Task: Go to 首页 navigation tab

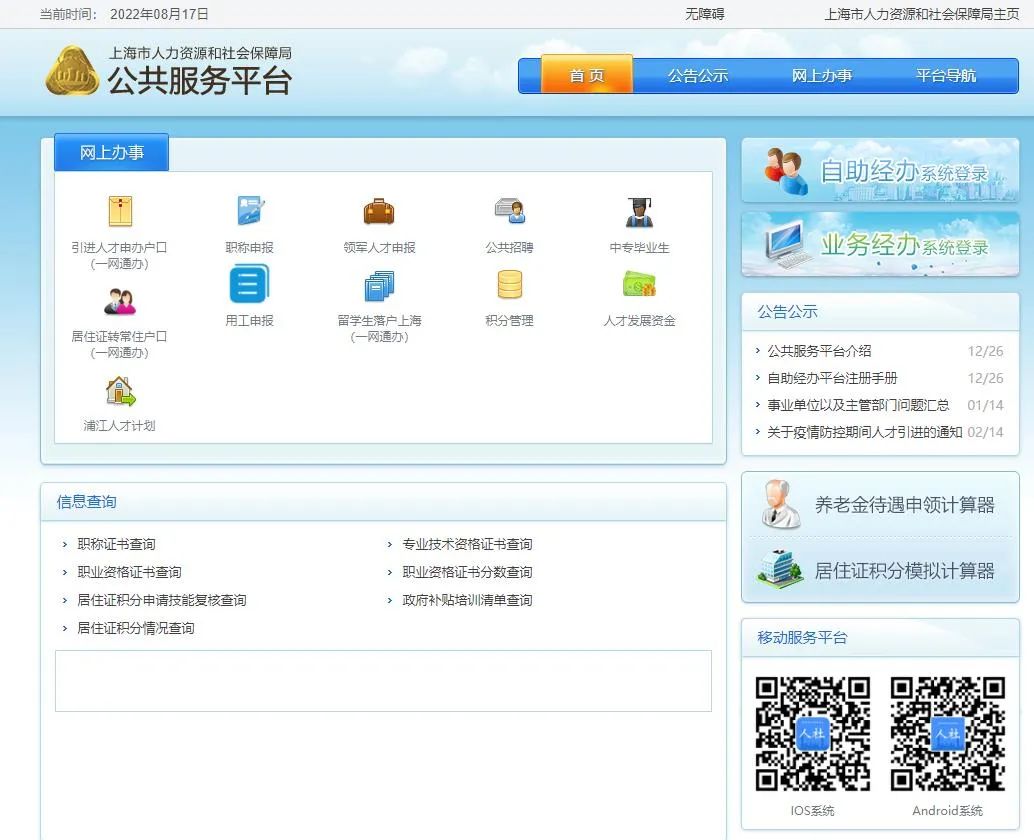Action: [587, 75]
